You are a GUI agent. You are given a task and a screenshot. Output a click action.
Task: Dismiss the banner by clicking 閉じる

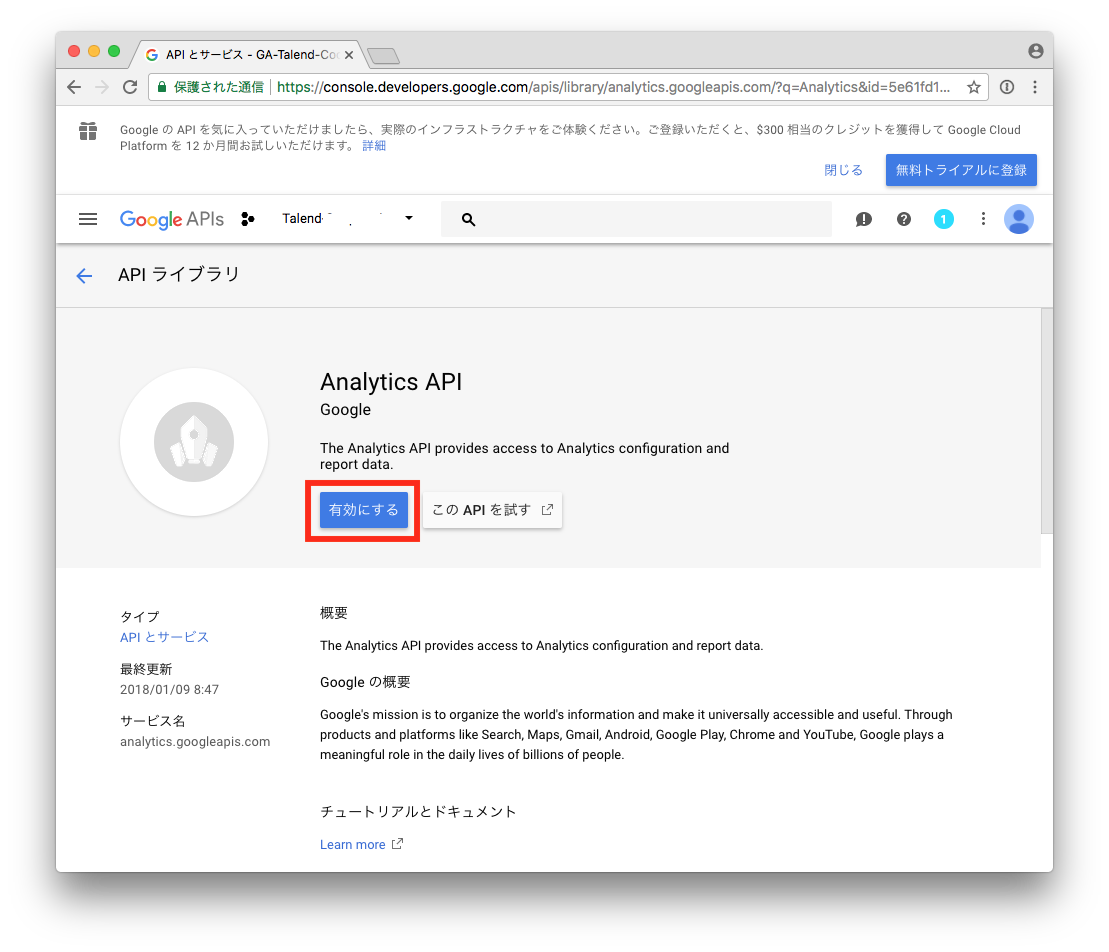click(x=843, y=170)
